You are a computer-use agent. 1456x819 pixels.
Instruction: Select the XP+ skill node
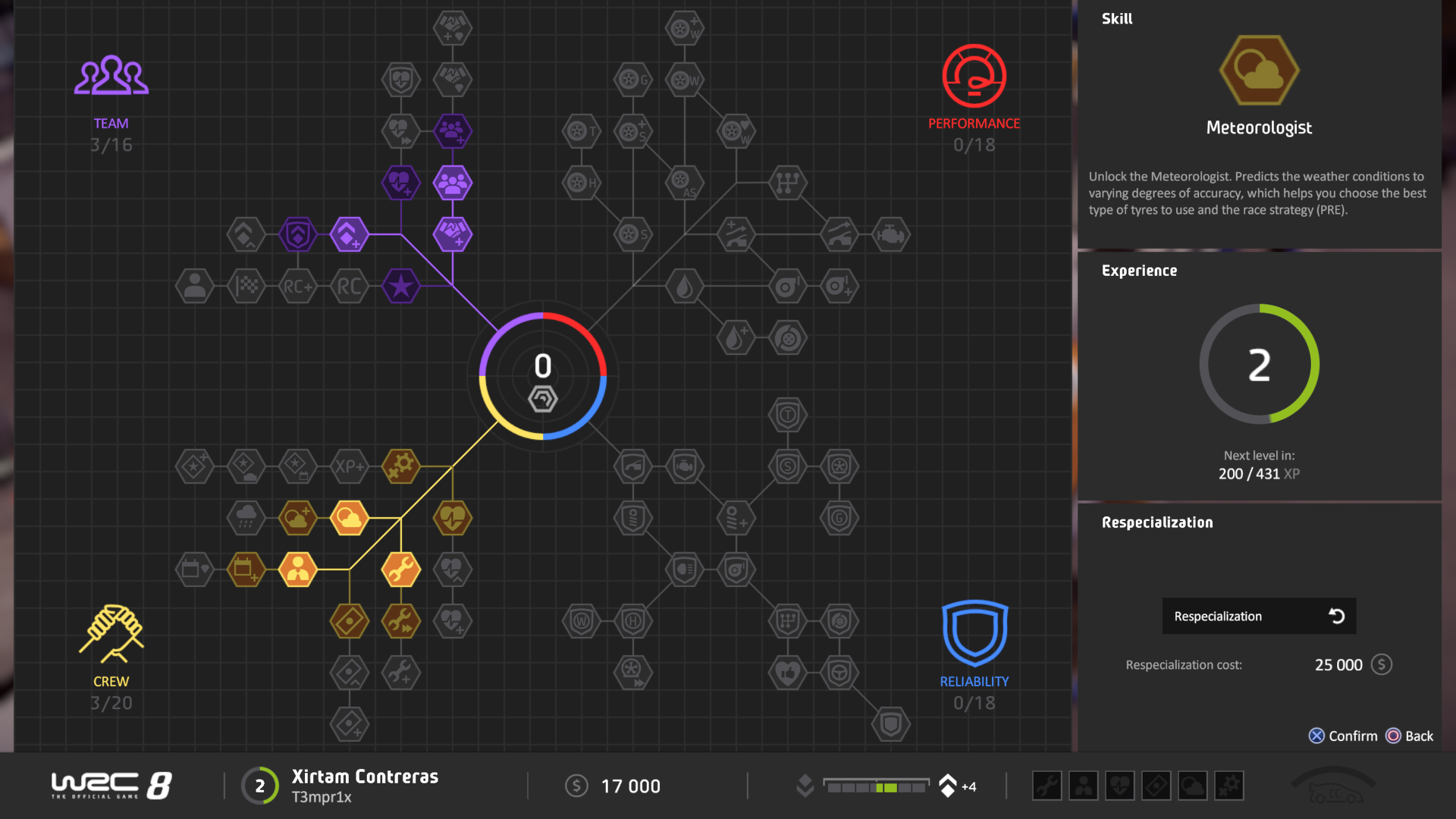(350, 466)
